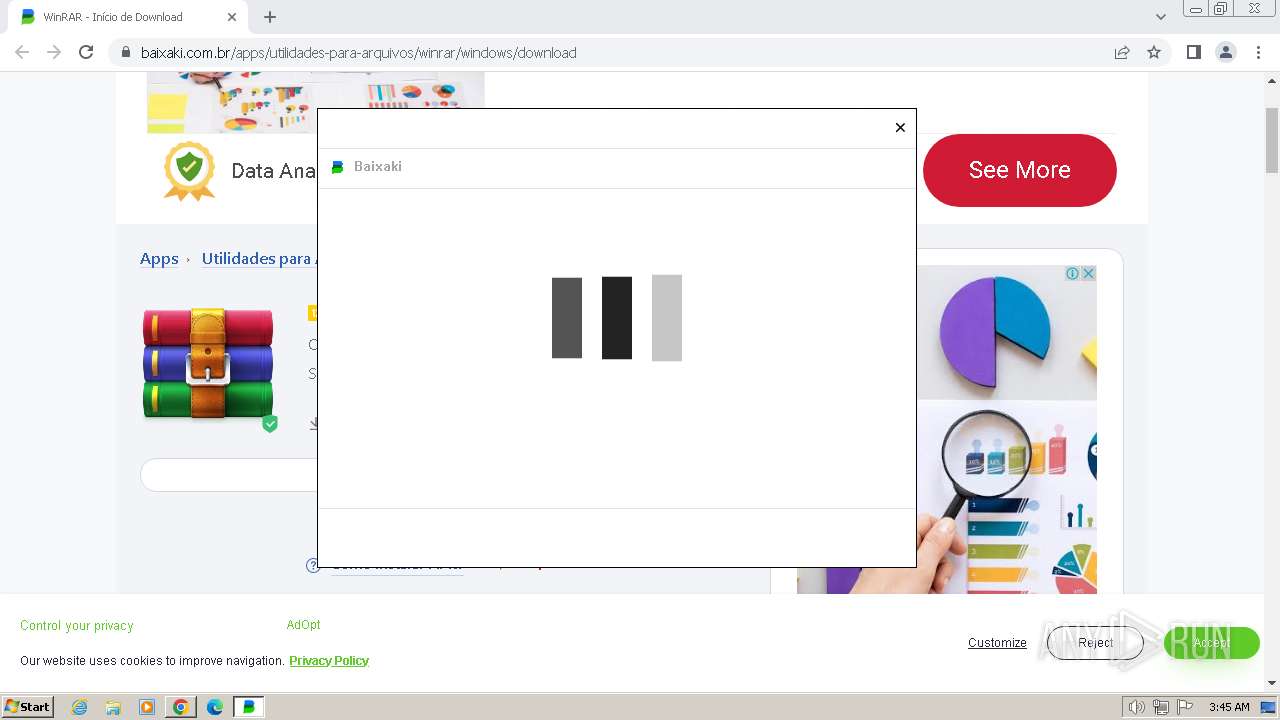Image resolution: width=1280 pixels, height=720 pixels.
Task: Click Customize cookie settings
Action: coord(997,643)
